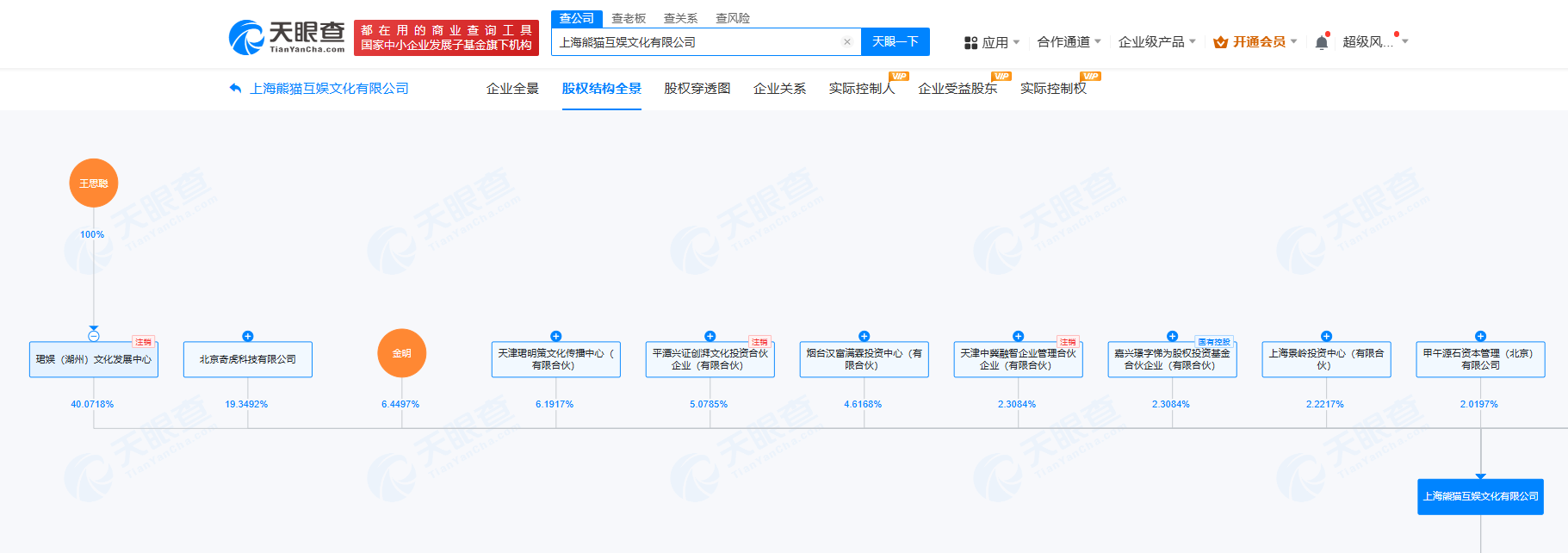Open 天津中冀融智企业管理合伙企业 company box
Viewport: 1568px width, 553px height.
click(x=1019, y=359)
